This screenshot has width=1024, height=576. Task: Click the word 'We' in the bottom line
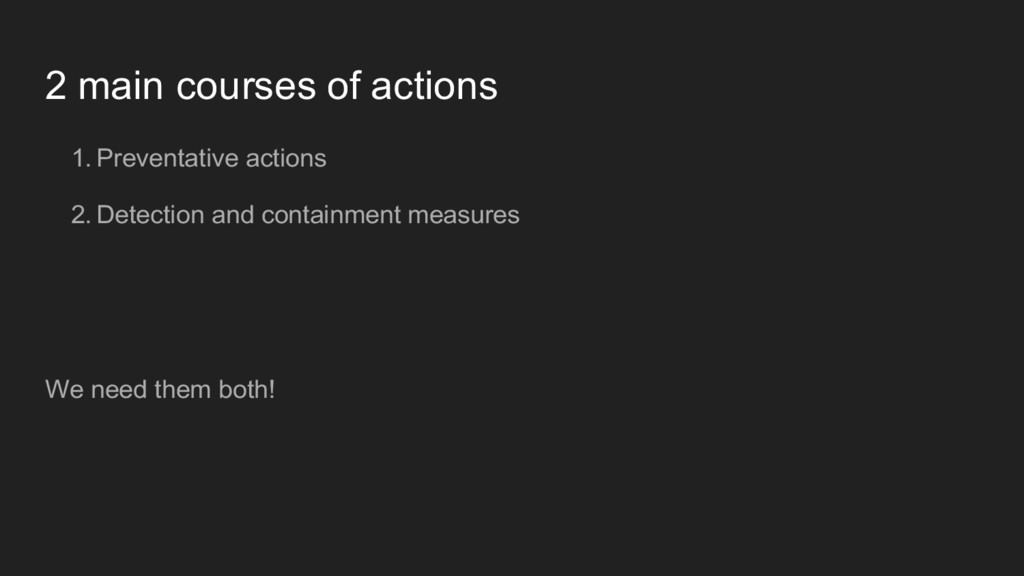coord(65,390)
